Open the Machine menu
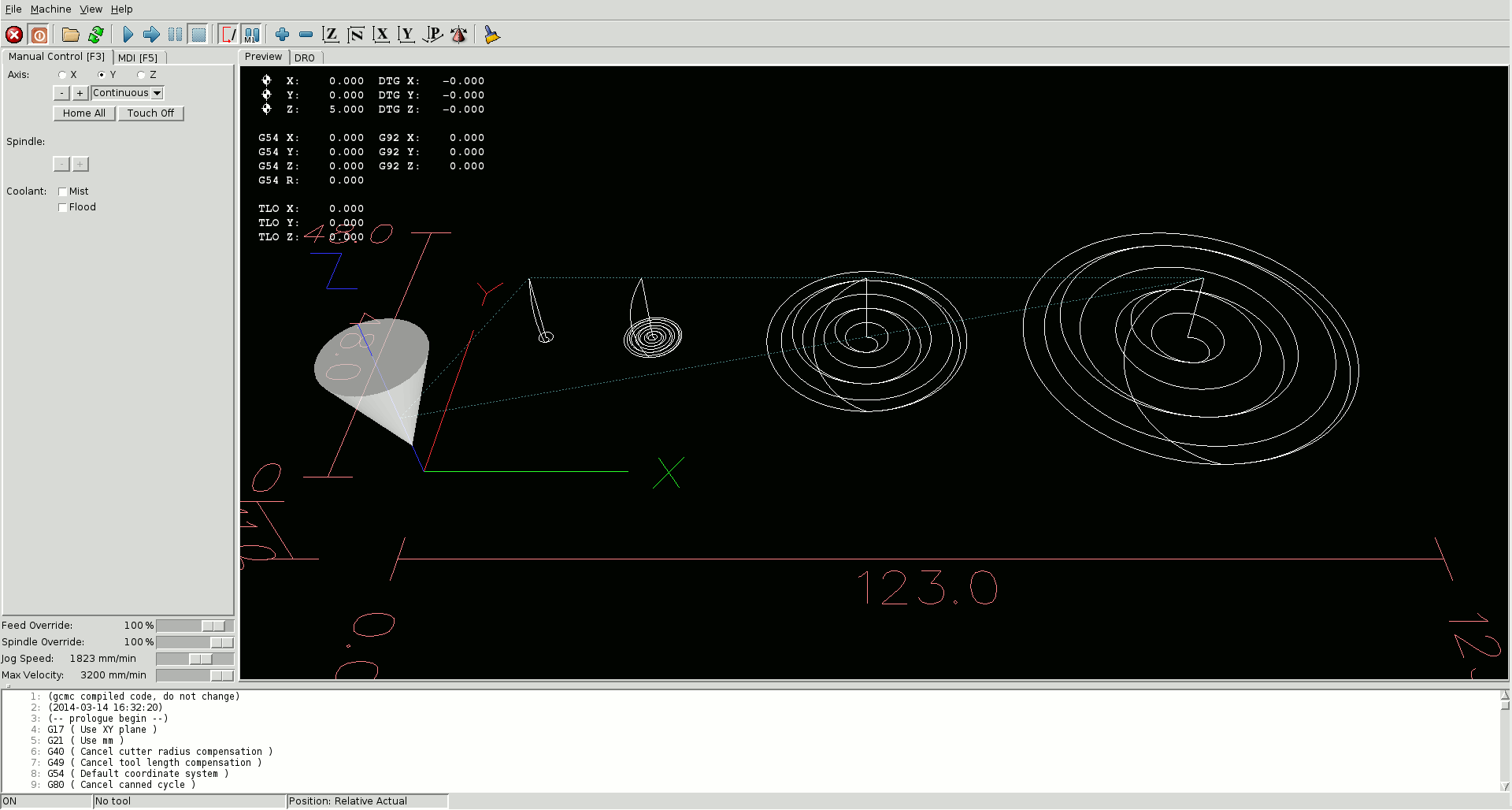Viewport: 1512px width, 810px height. click(x=50, y=9)
